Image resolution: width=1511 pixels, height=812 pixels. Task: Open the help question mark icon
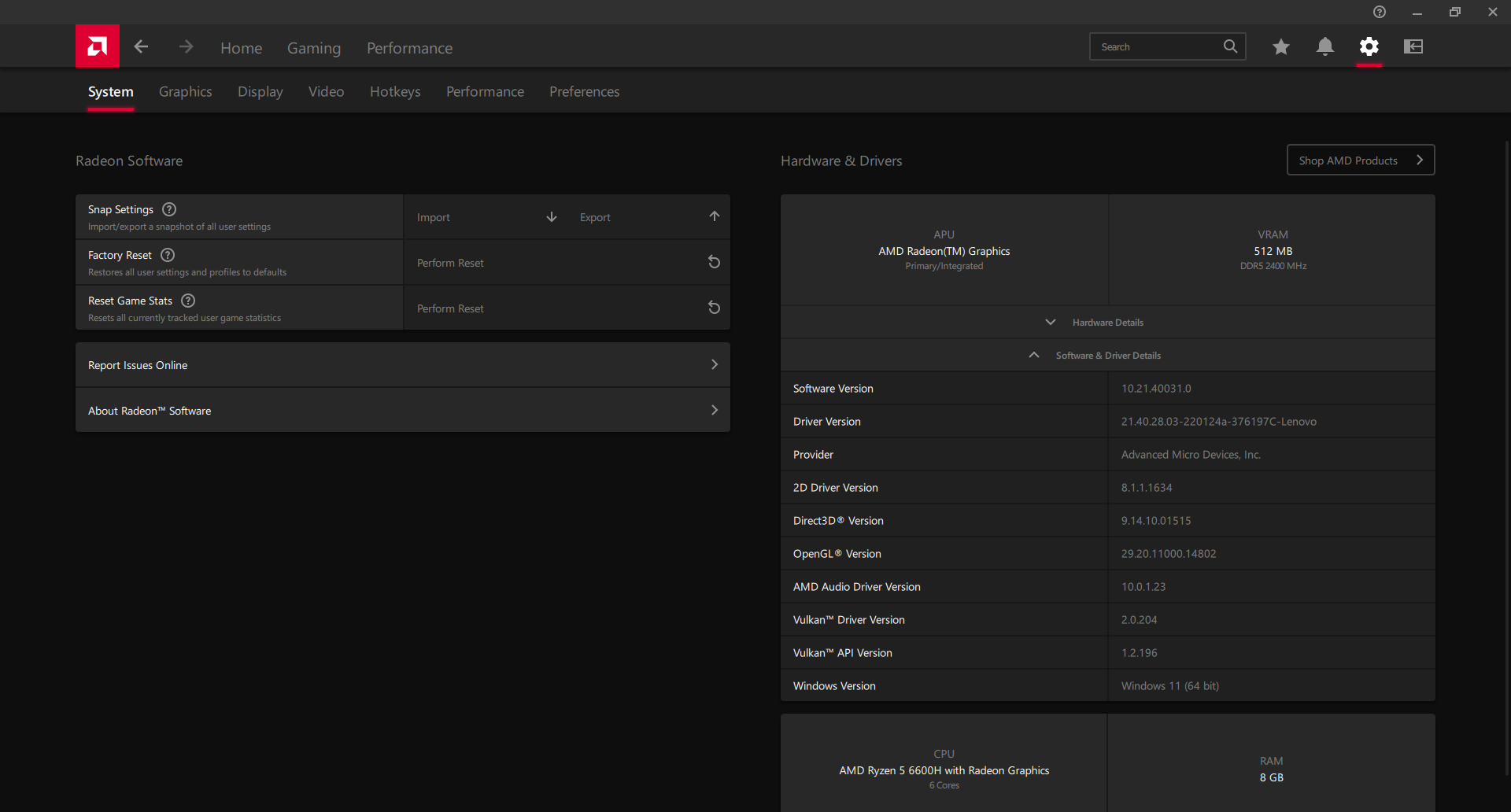1380,12
